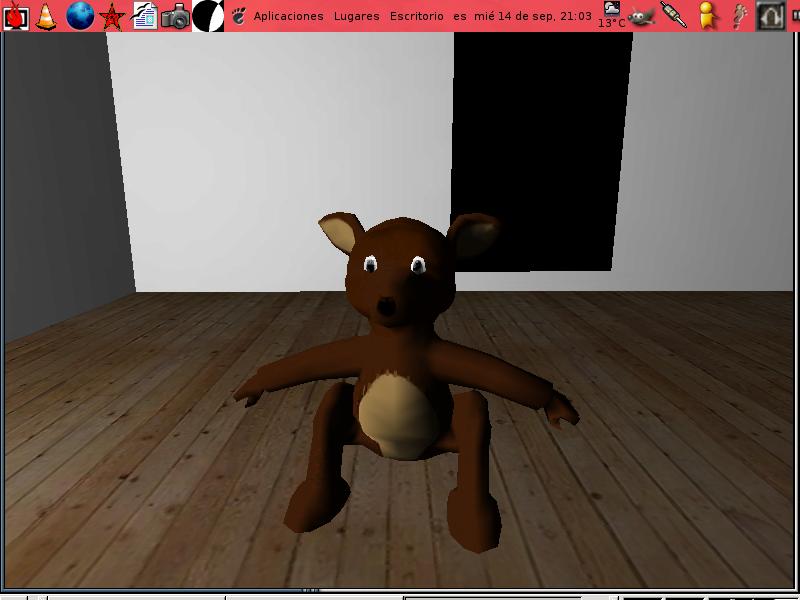Open the camera screenshot tool
This screenshot has height=600, width=800.
pyautogui.click(x=176, y=16)
